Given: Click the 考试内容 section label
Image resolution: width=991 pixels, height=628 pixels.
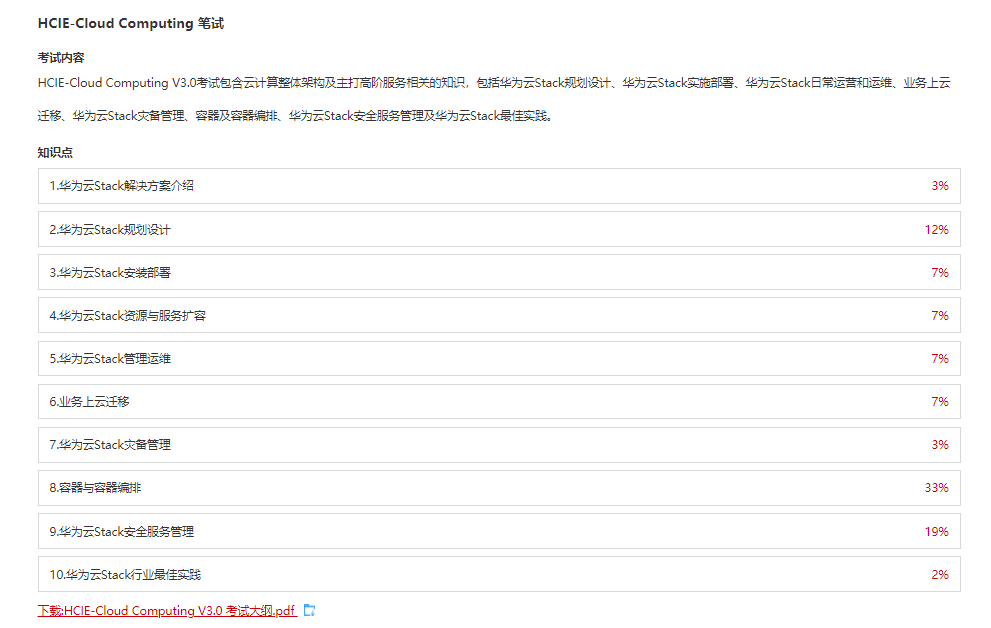Looking at the screenshot, I should [61, 57].
